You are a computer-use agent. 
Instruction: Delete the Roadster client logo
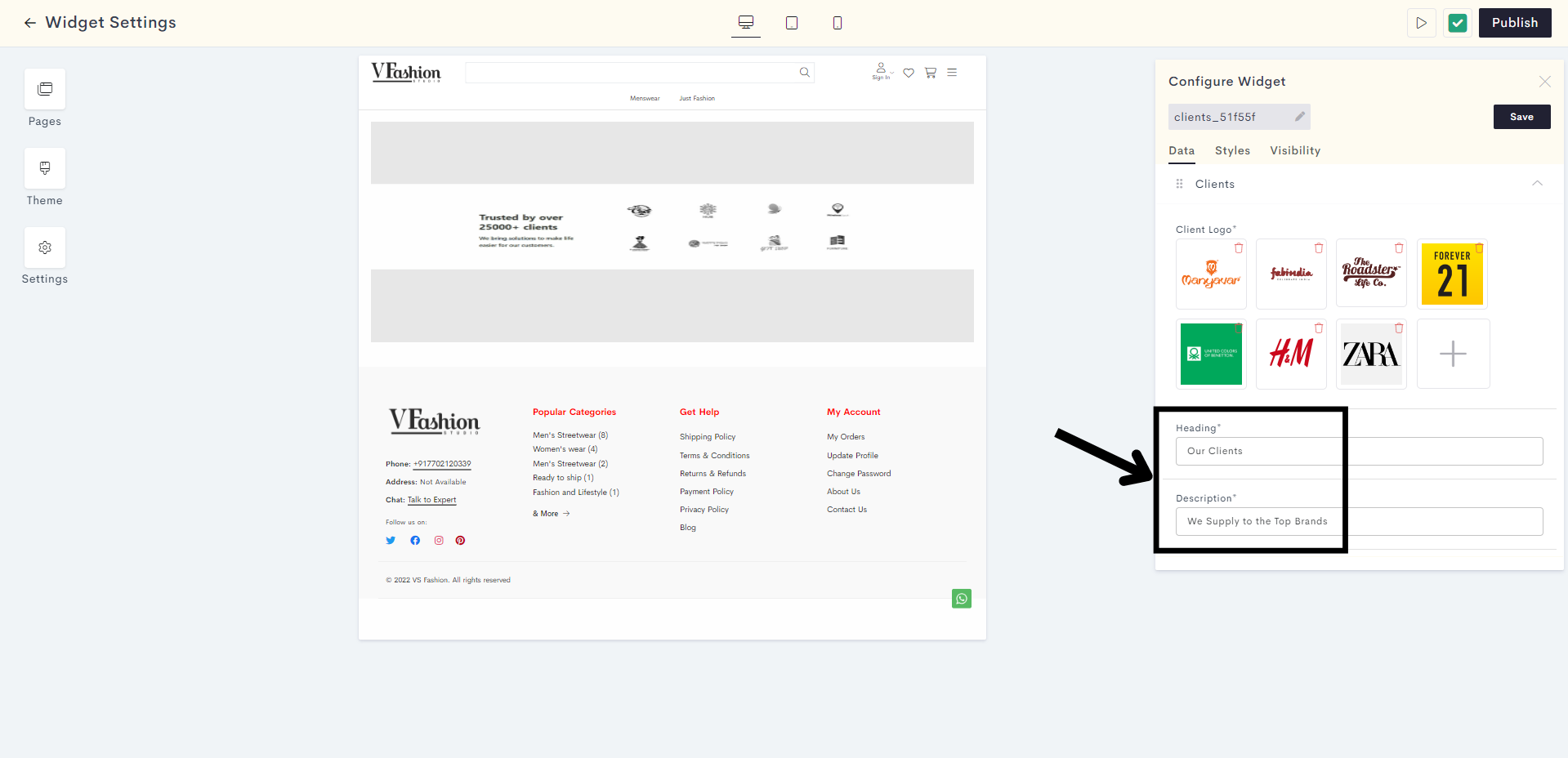[x=1399, y=248]
